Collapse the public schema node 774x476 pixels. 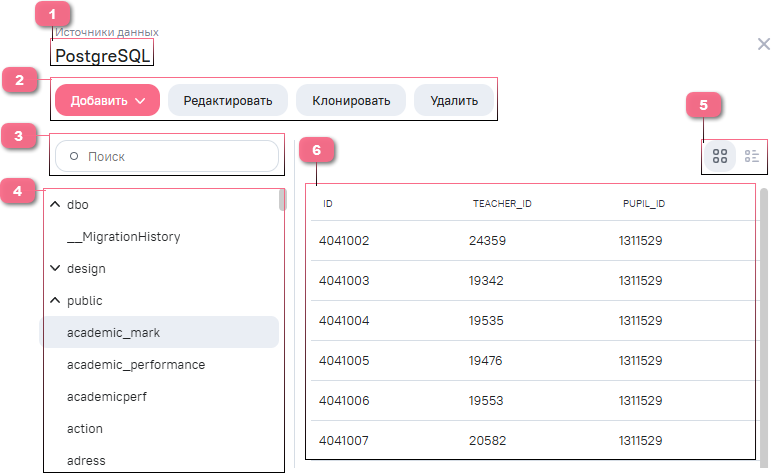(x=55, y=301)
